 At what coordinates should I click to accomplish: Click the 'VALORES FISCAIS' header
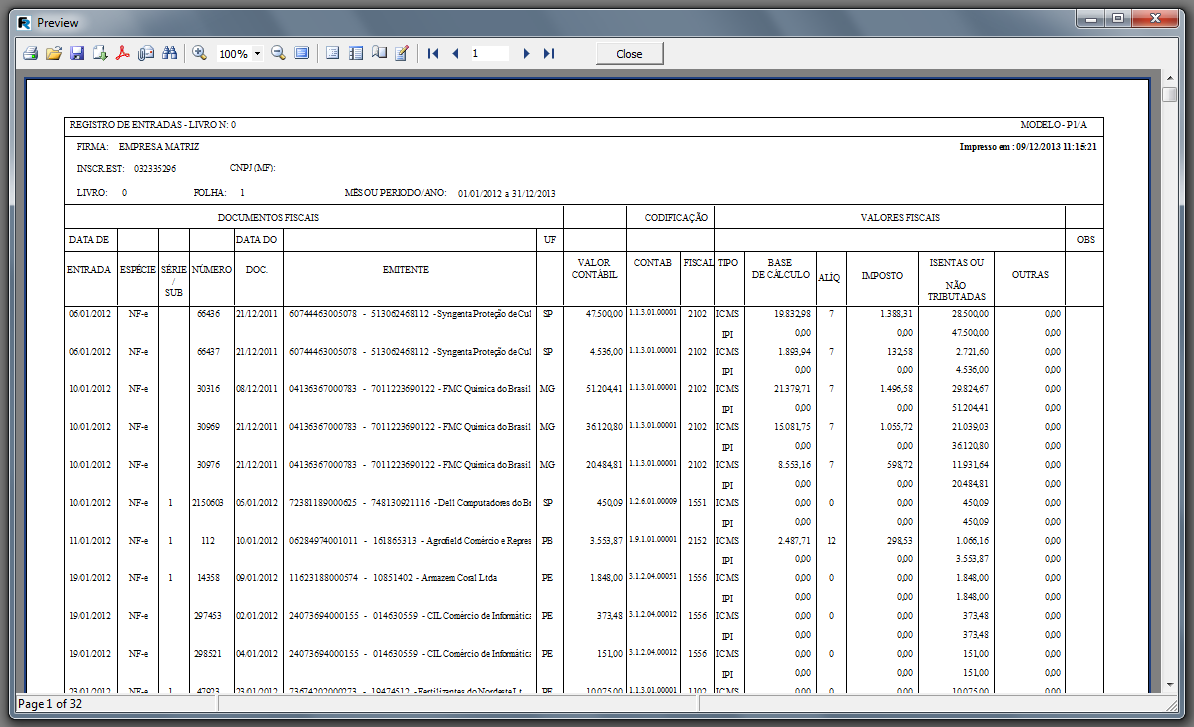[900, 218]
